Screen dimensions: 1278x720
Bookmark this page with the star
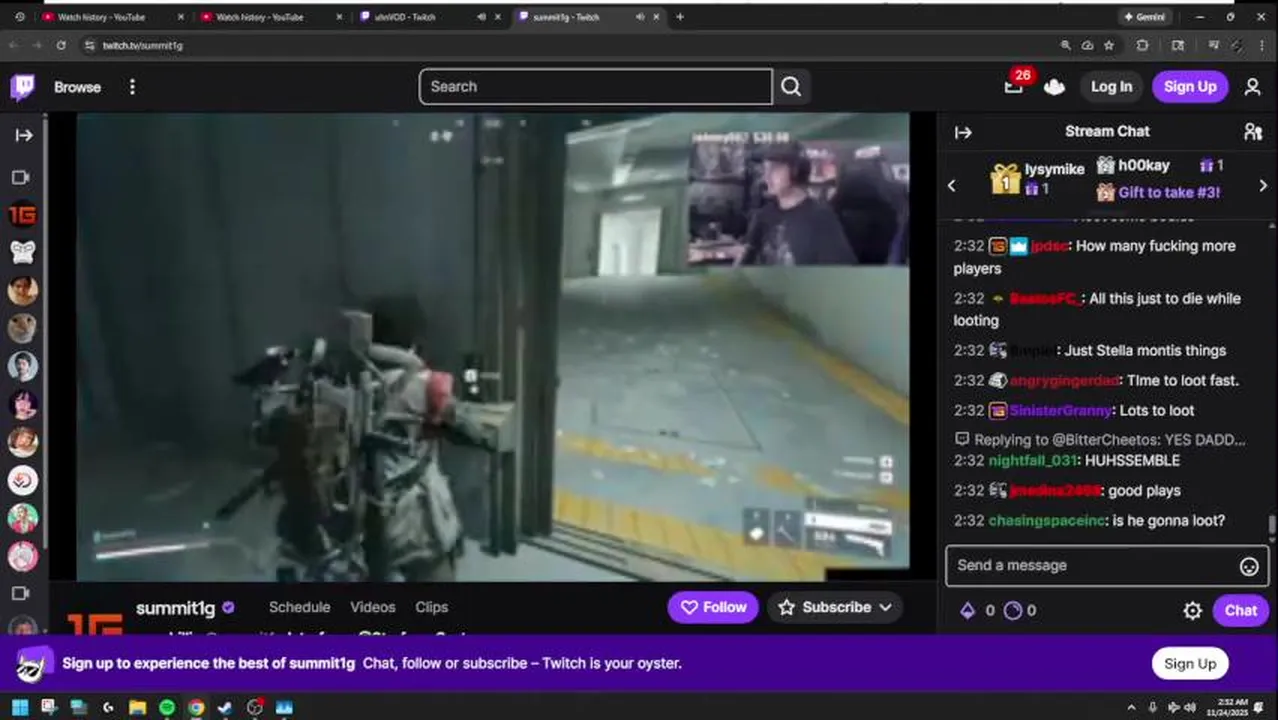point(1109,46)
